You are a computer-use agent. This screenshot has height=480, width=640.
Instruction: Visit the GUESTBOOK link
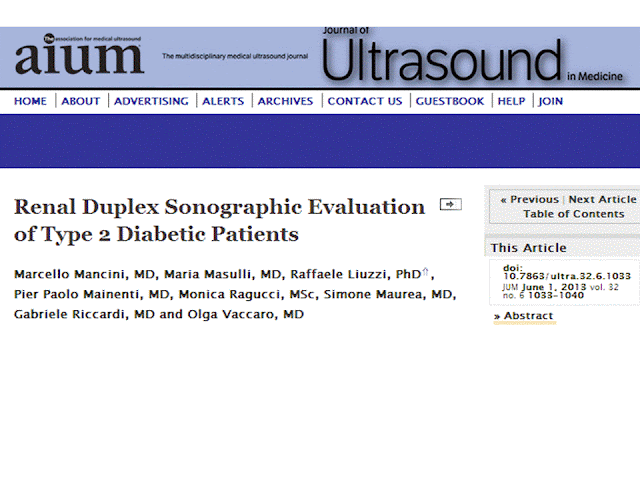(450, 101)
